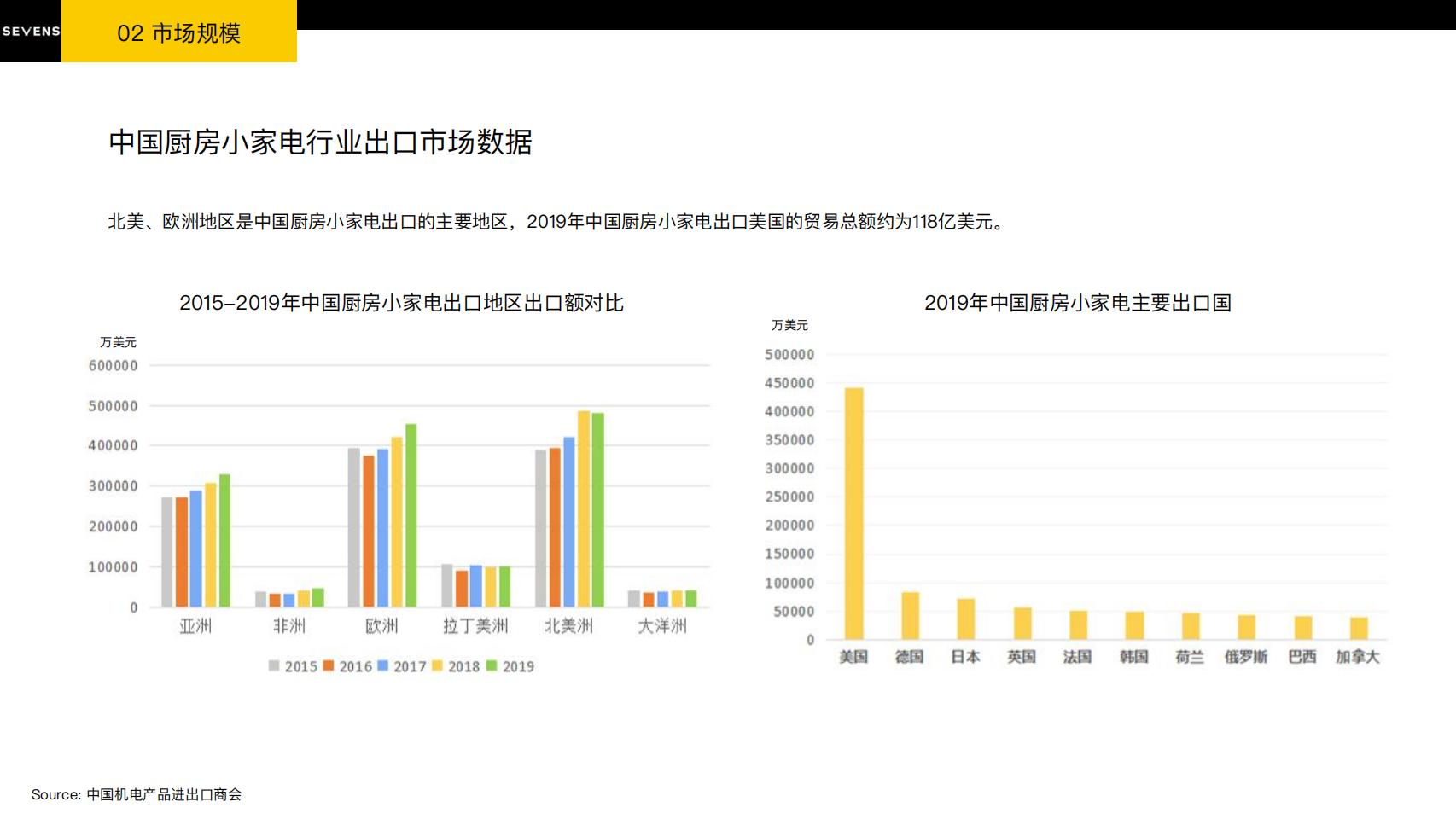Viewport: 1456px width, 819px height.
Task: Click the green 2019 bar for 欧洲
Action: point(411,515)
